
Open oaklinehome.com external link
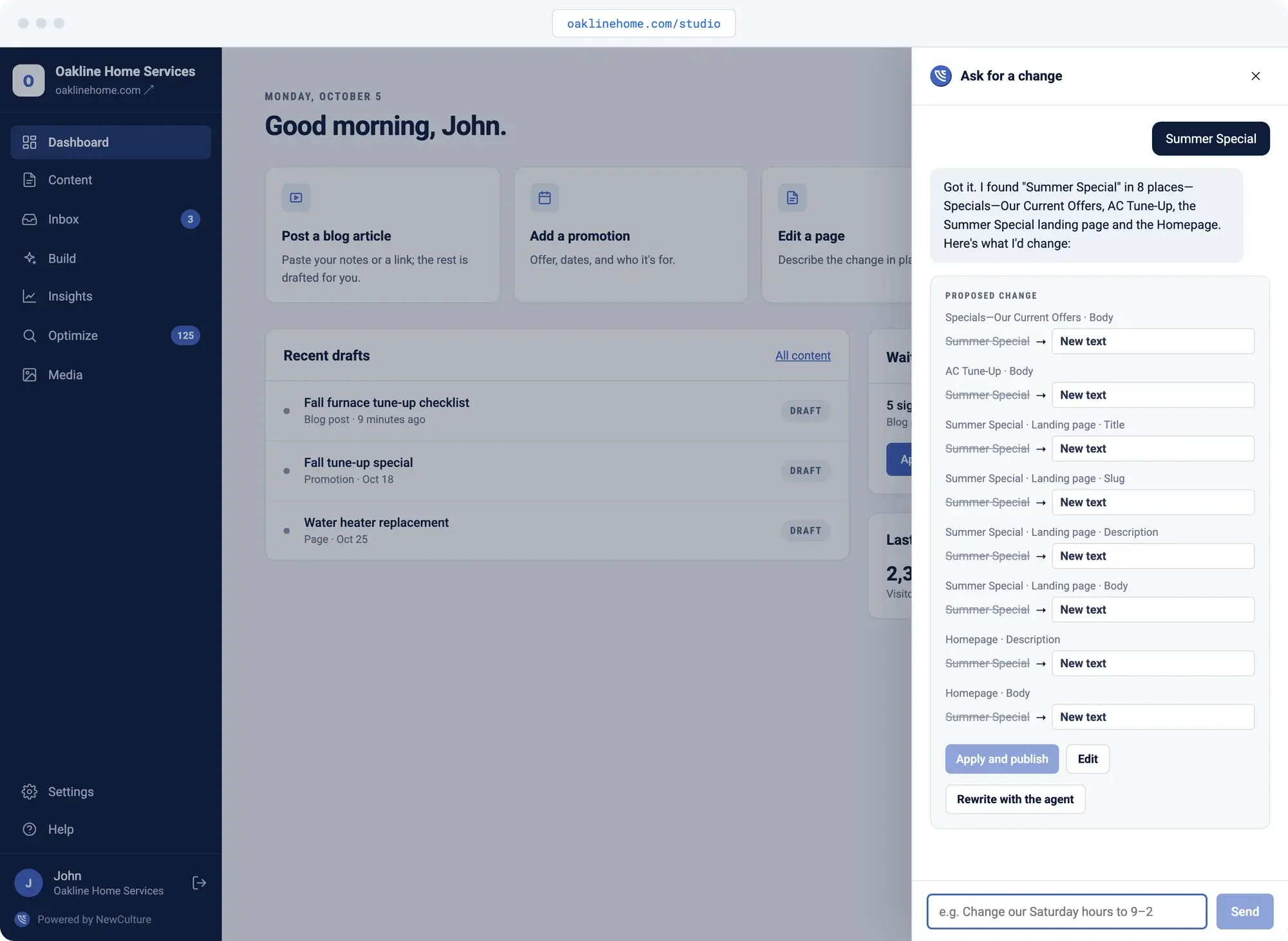click(x=104, y=90)
